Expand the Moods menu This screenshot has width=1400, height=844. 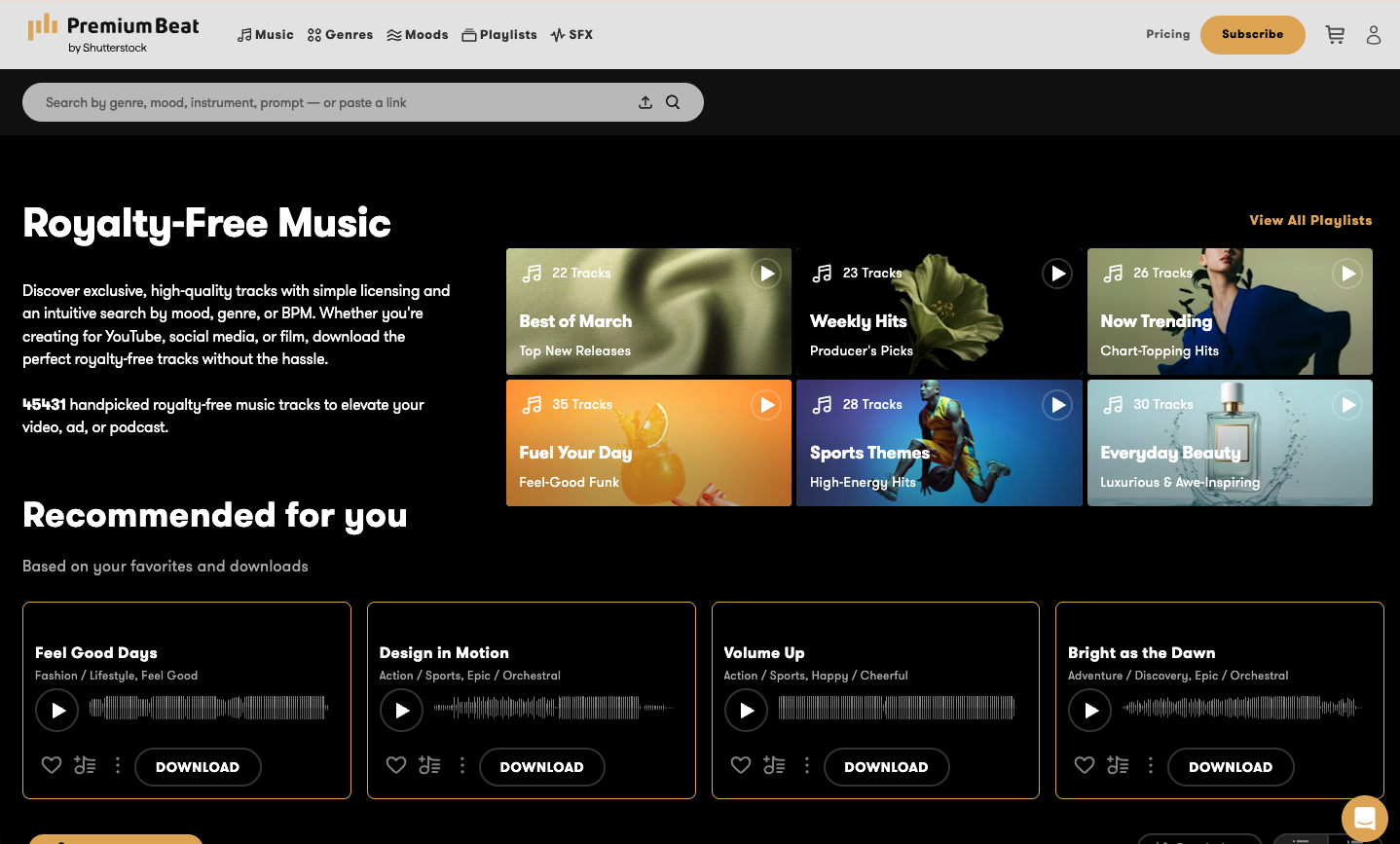tap(418, 35)
